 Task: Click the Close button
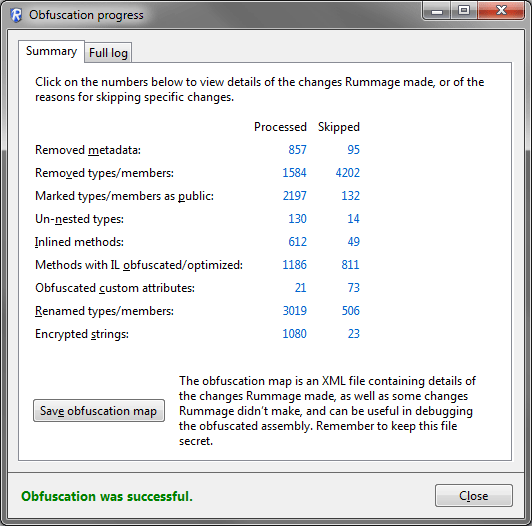(x=474, y=496)
